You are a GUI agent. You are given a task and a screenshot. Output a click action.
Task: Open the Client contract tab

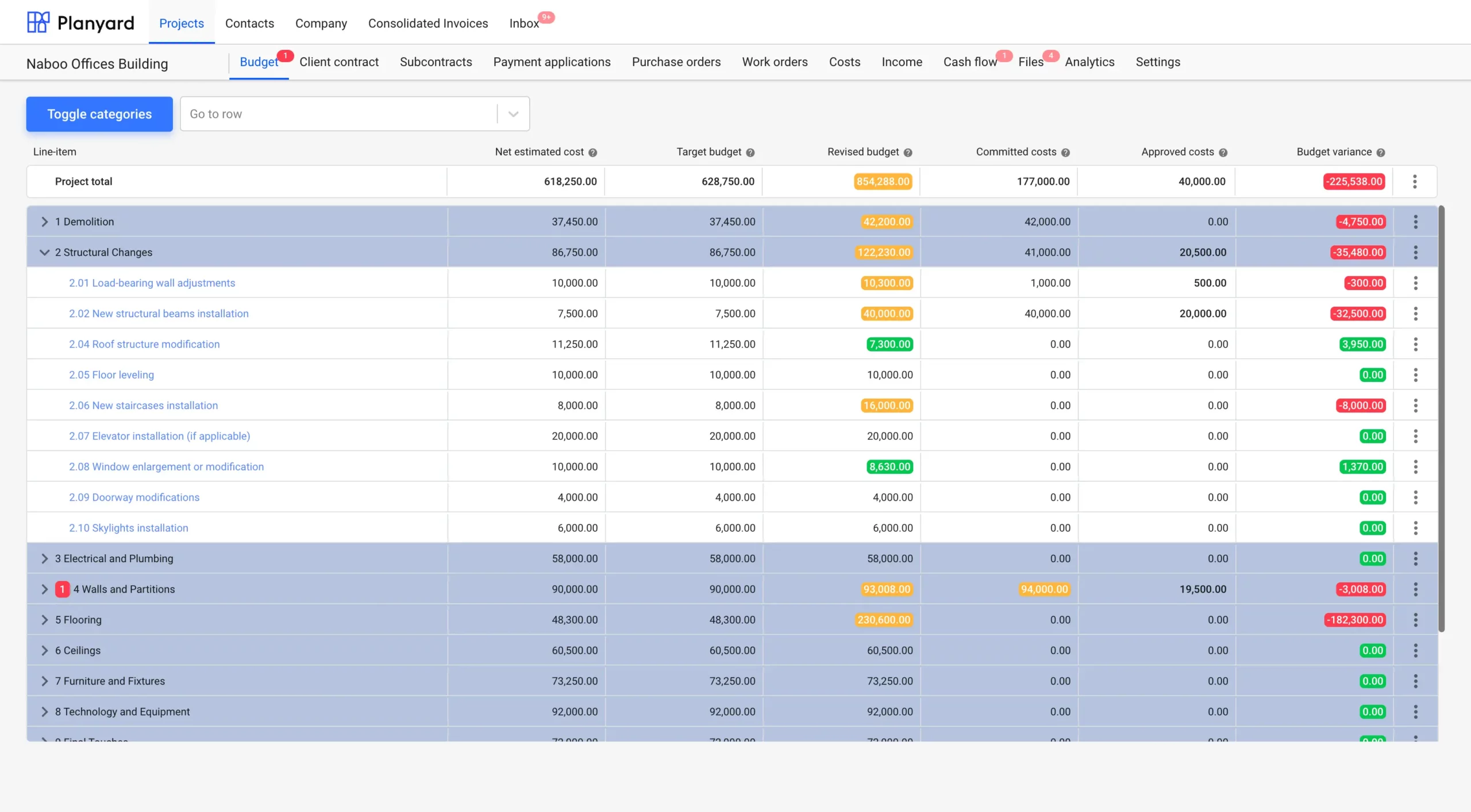coord(338,62)
